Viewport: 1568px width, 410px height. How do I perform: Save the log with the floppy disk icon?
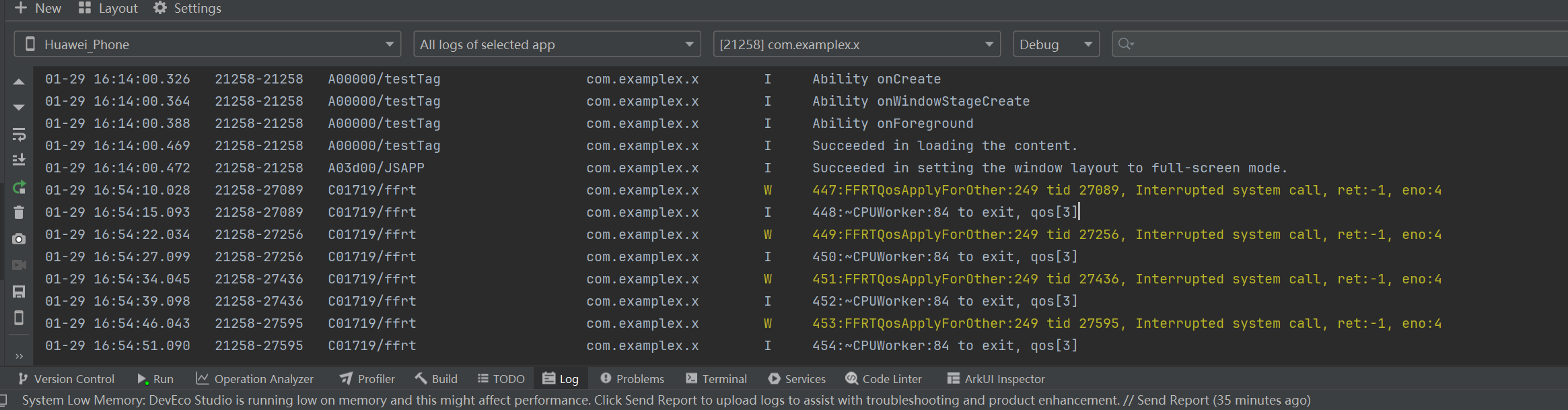[x=19, y=292]
